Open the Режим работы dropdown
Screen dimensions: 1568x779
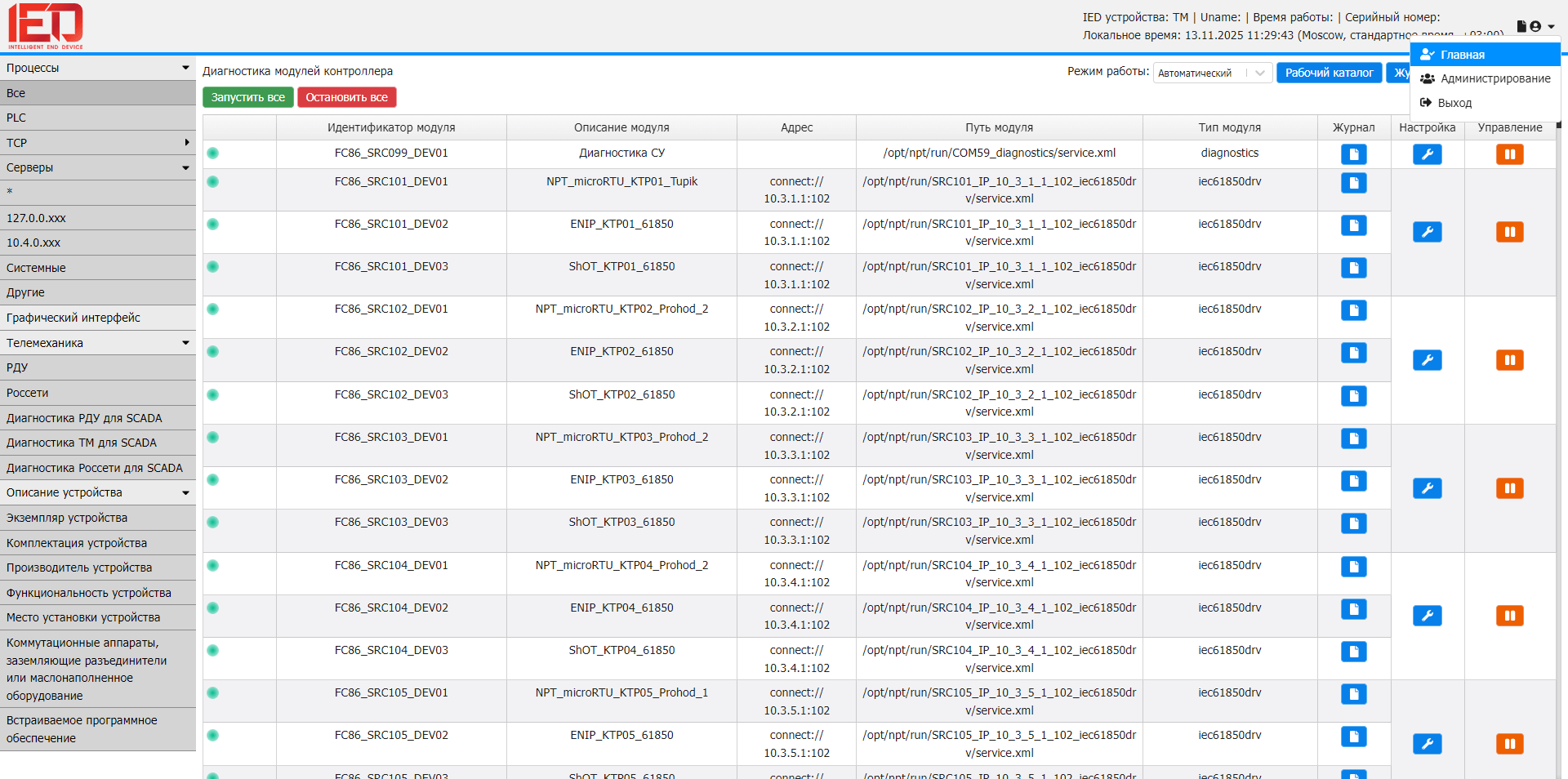pos(1212,73)
